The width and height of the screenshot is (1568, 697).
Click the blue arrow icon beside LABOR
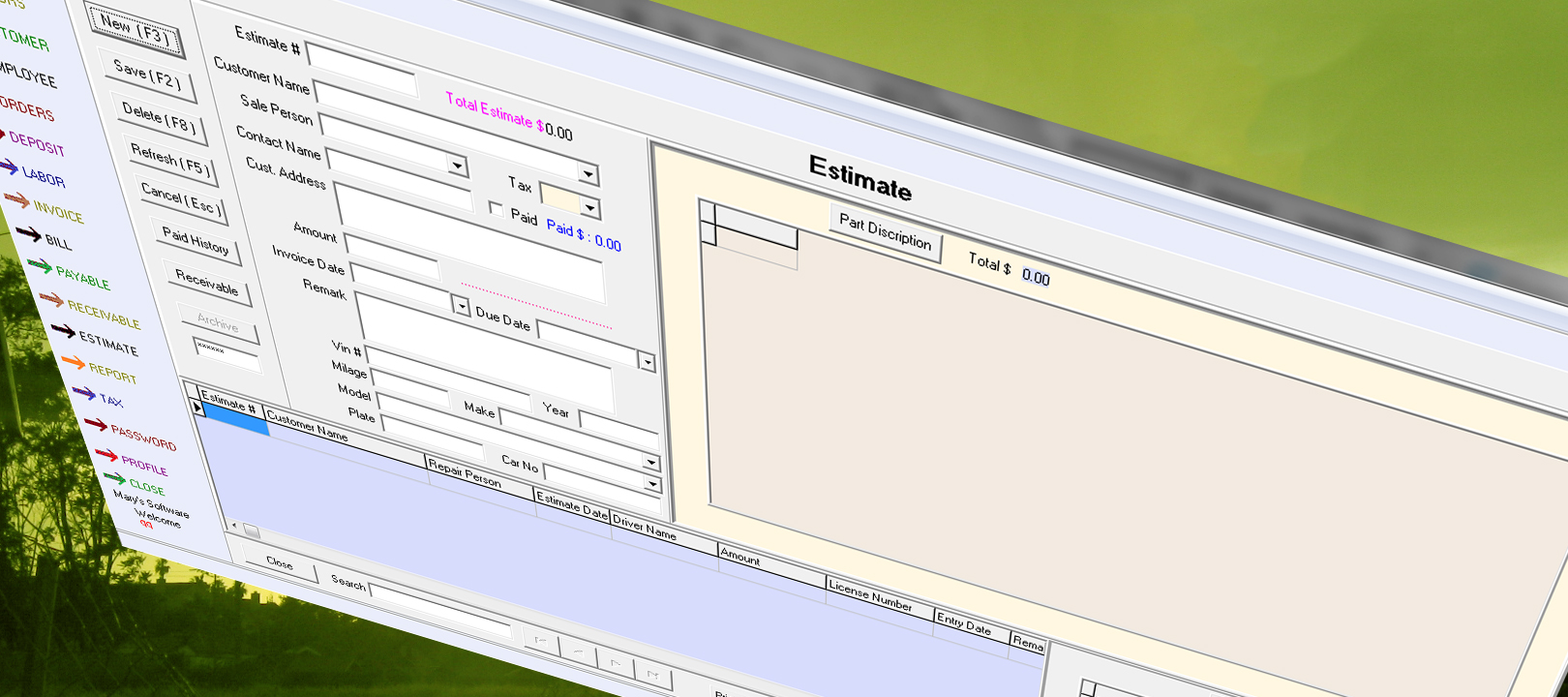point(8,168)
